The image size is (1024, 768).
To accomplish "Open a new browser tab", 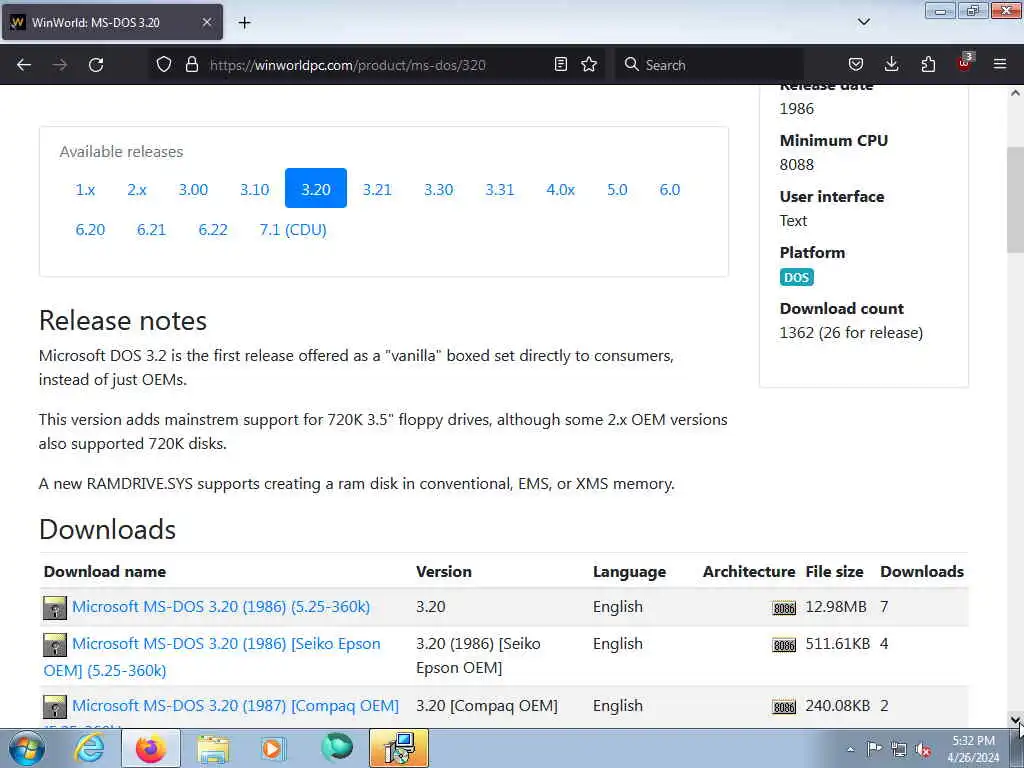I will [244, 23].
